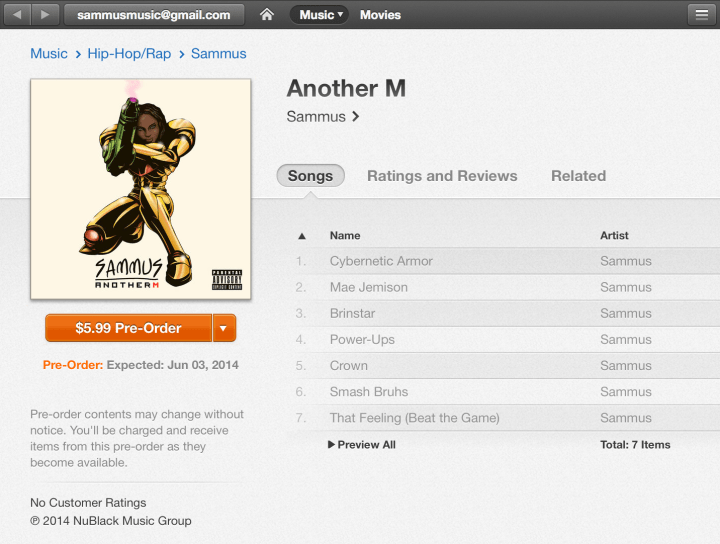Click the Another M album artwork
This screenshot has width=720, height=544.
pos(141,189)
